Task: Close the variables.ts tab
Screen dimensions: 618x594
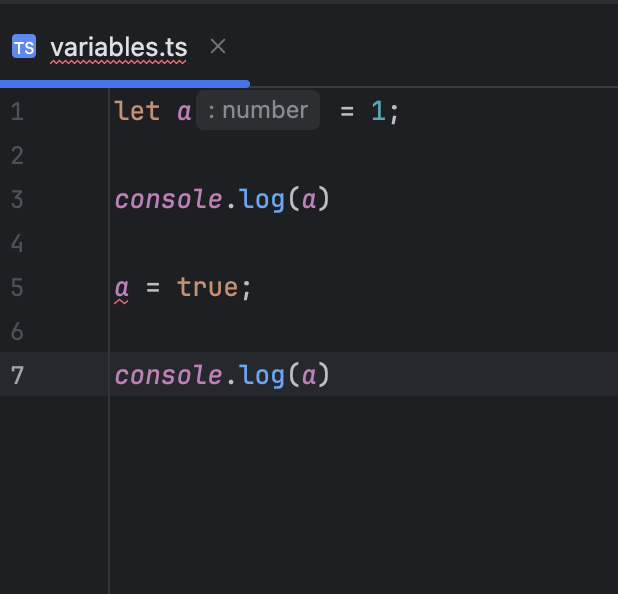Action: (x=218, y=47)
